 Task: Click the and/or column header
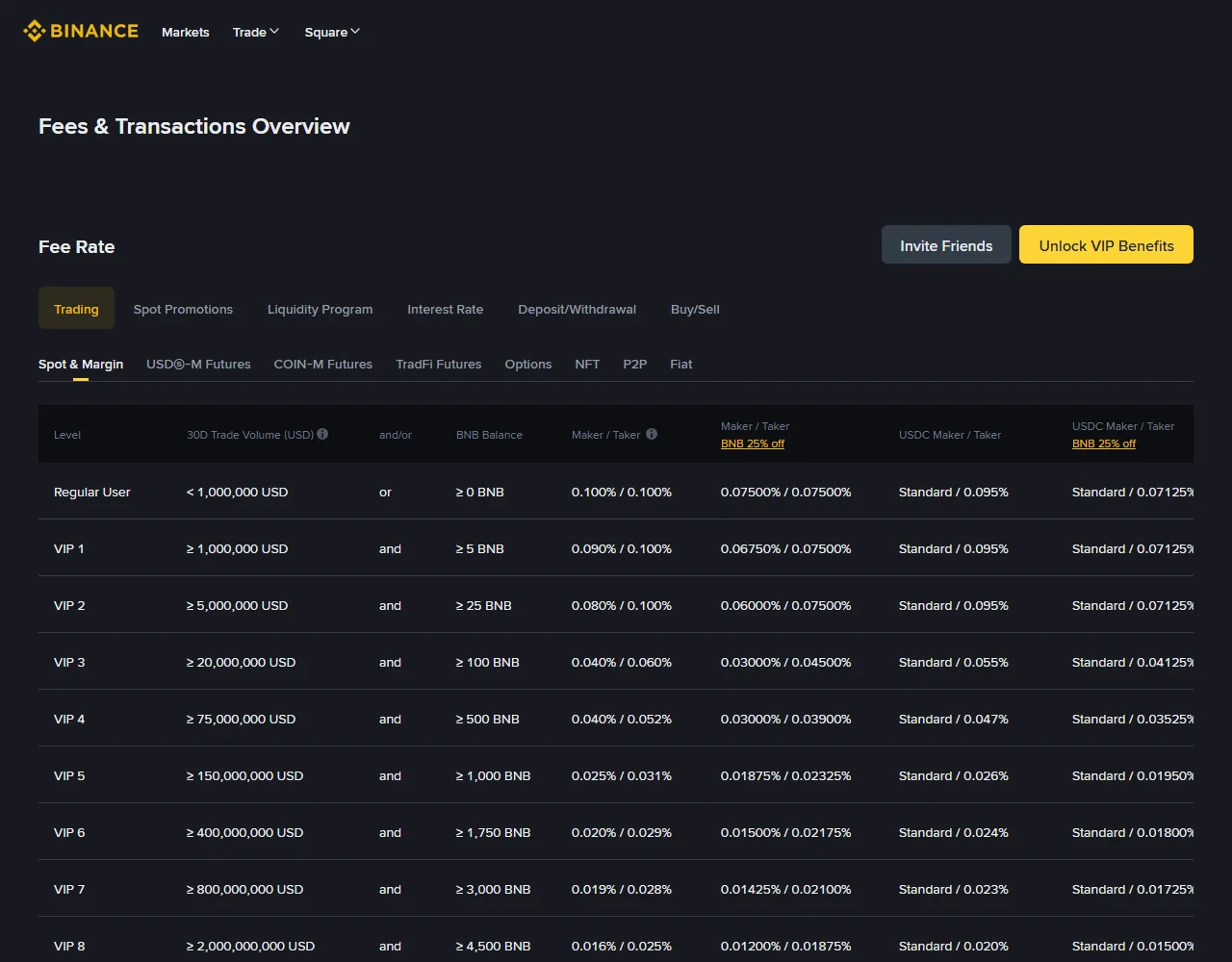pyautogui.click(x=396, y=435)
